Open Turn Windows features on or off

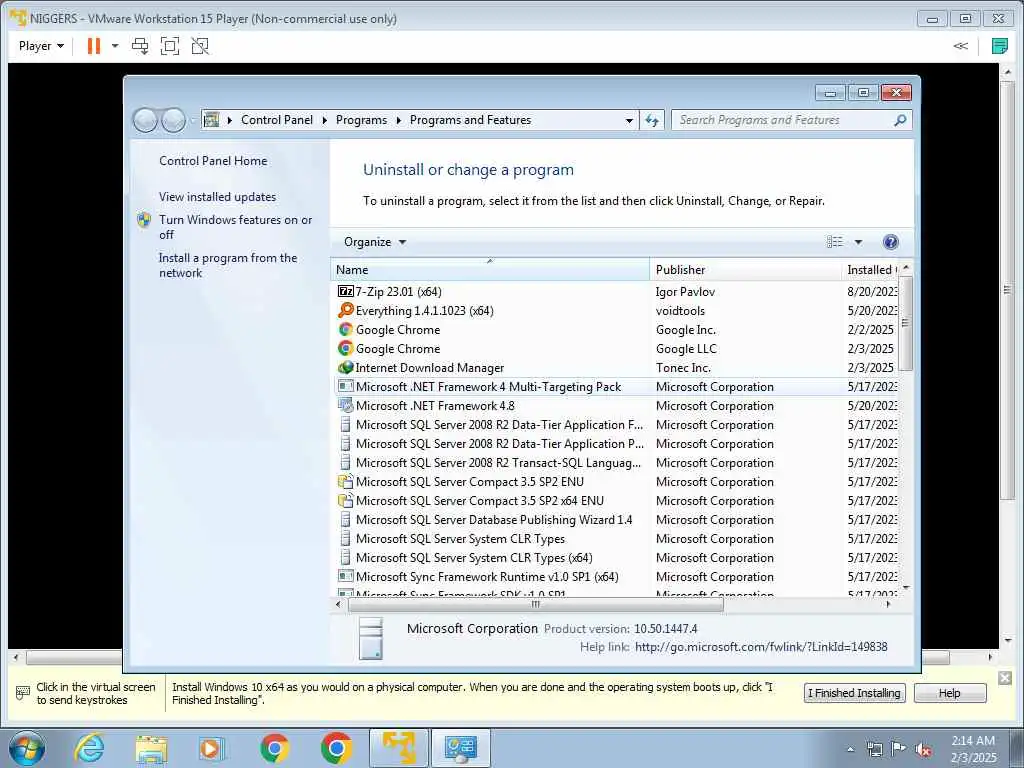[x=235, y=227]
